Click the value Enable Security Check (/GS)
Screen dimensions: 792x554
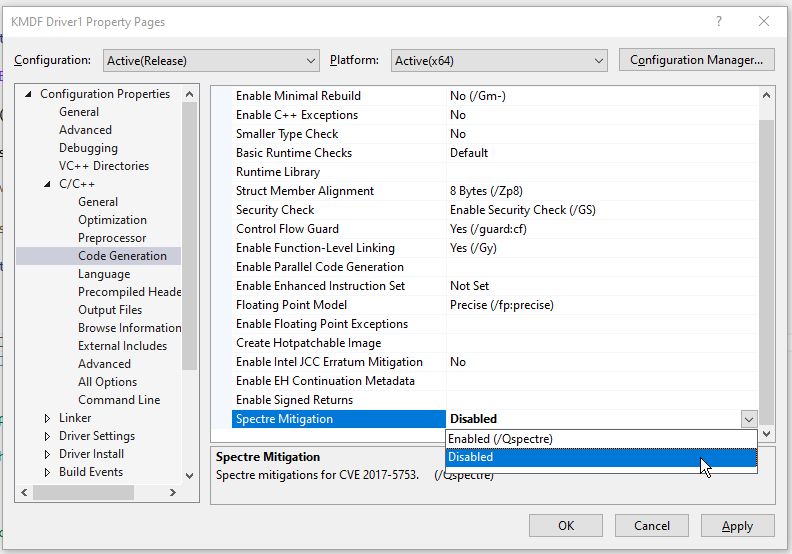[x=523, y=210]
